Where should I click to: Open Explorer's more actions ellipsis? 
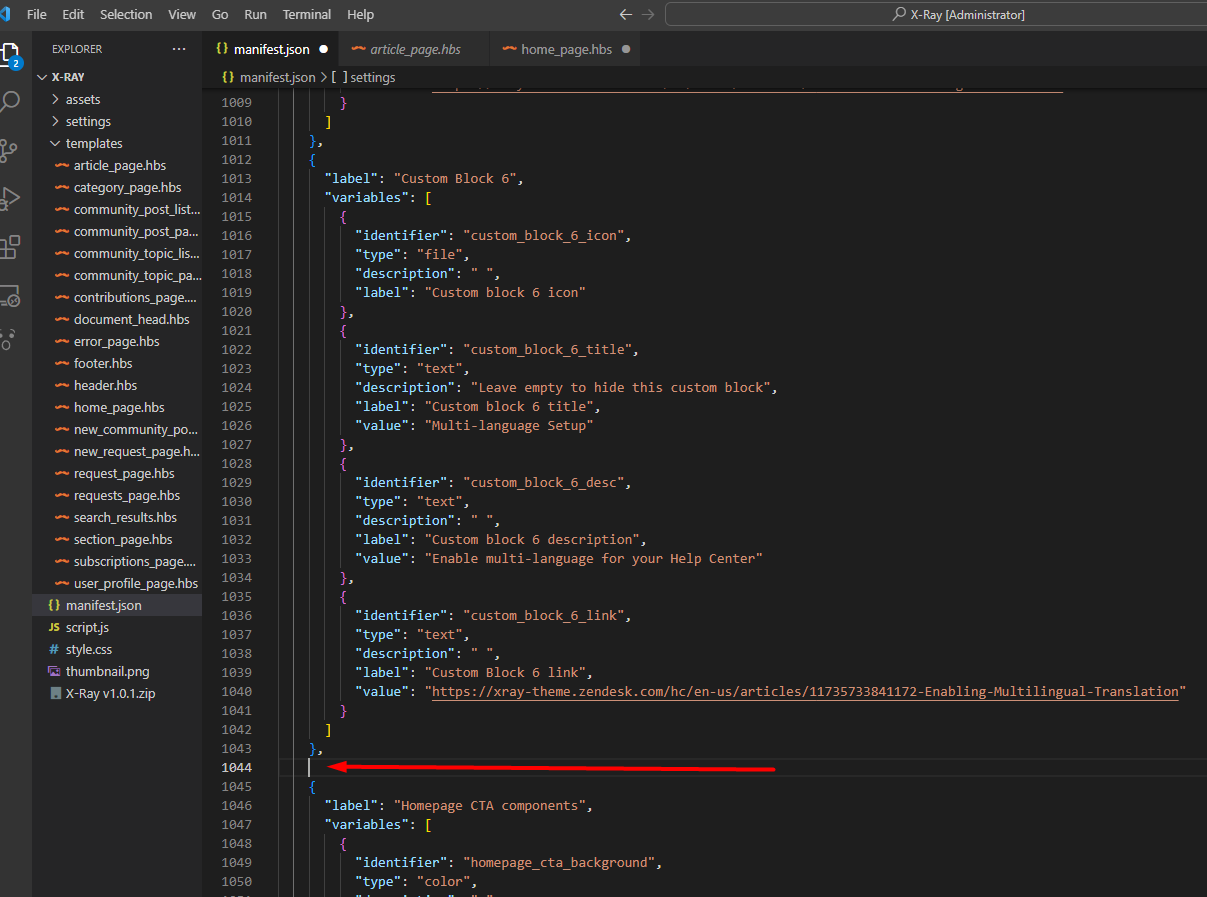point(179,49)
